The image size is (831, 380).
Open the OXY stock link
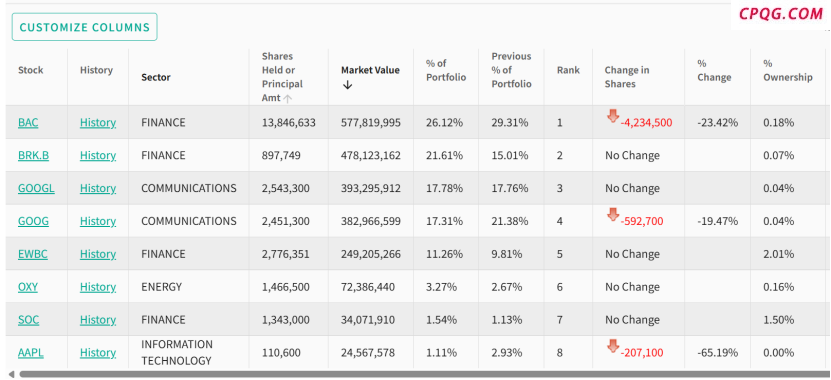pos(28,287)
